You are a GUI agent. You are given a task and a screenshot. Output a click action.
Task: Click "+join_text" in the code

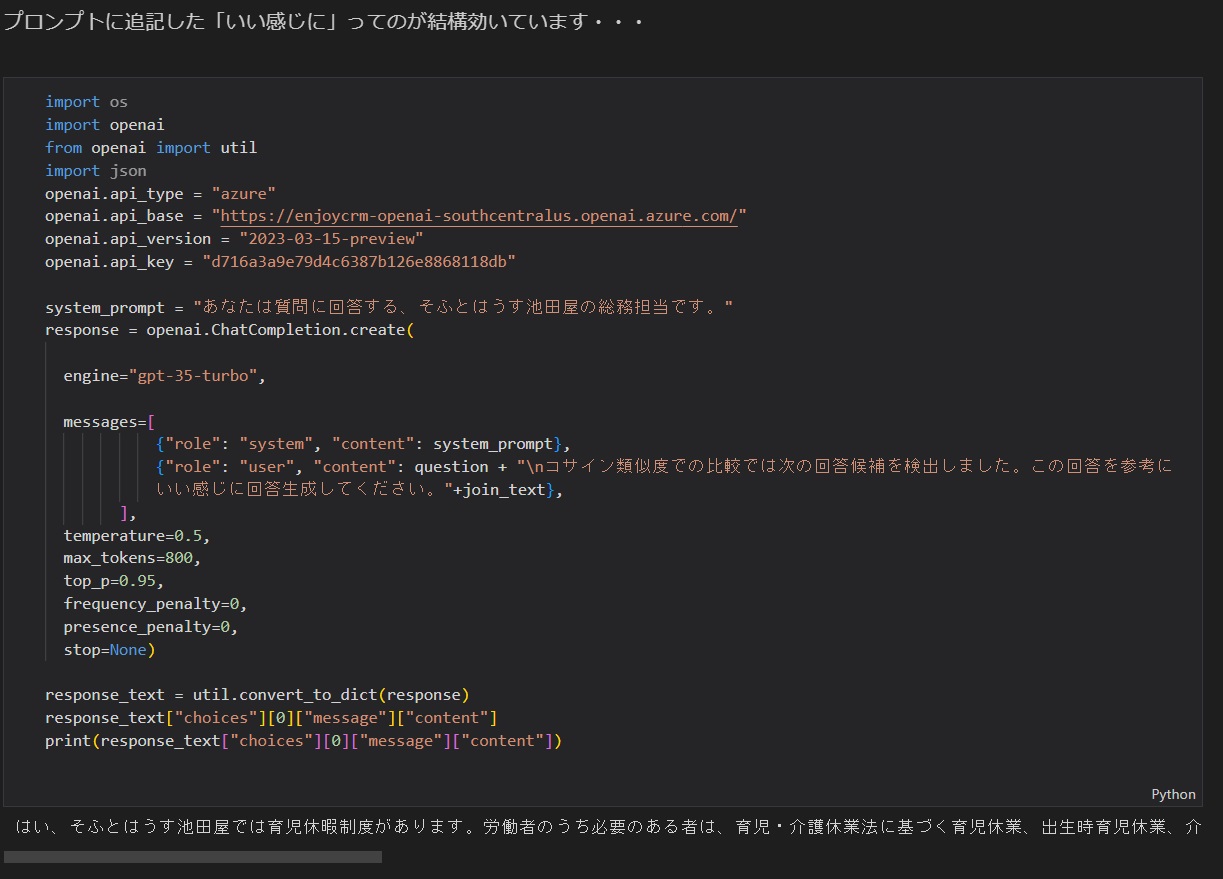[499, 490]
